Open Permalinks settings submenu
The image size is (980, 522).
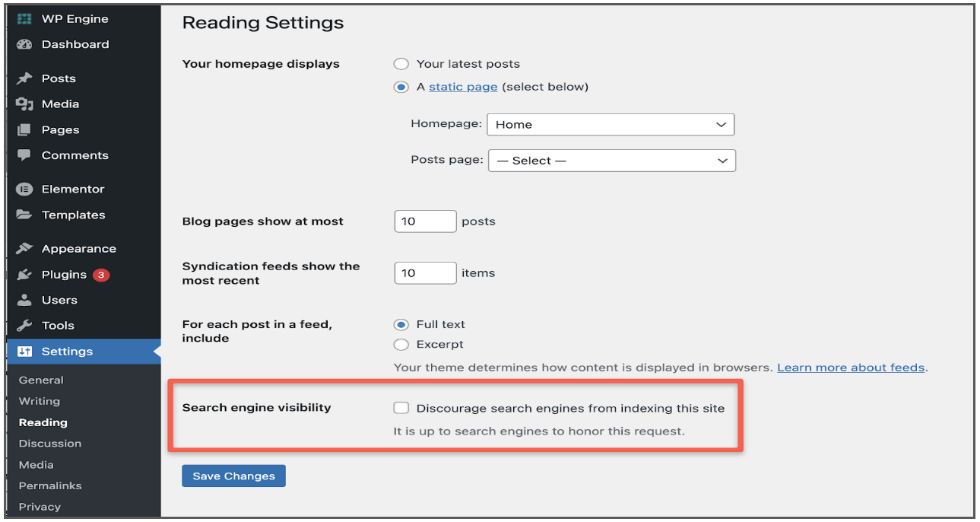(50, 486)
